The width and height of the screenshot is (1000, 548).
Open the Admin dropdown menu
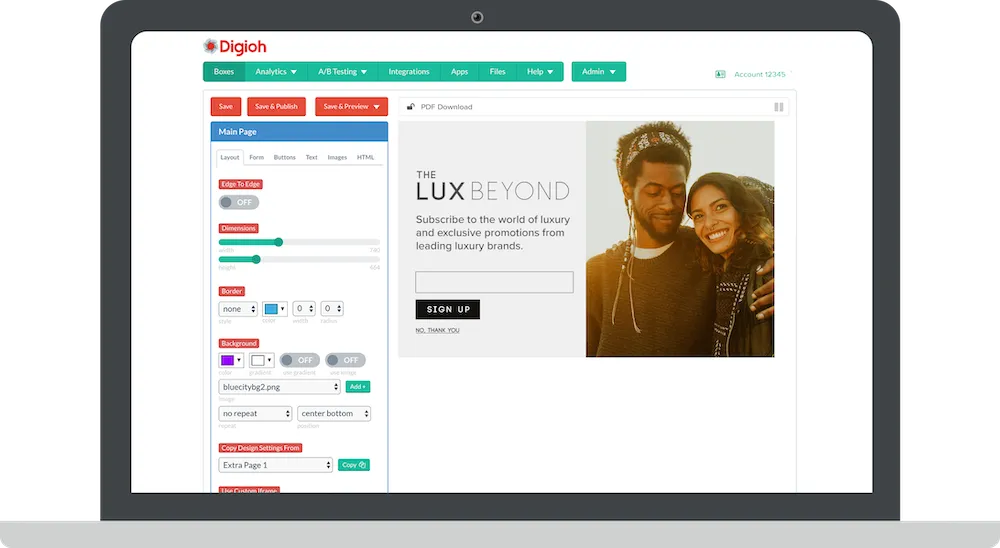tap(599, 71)
